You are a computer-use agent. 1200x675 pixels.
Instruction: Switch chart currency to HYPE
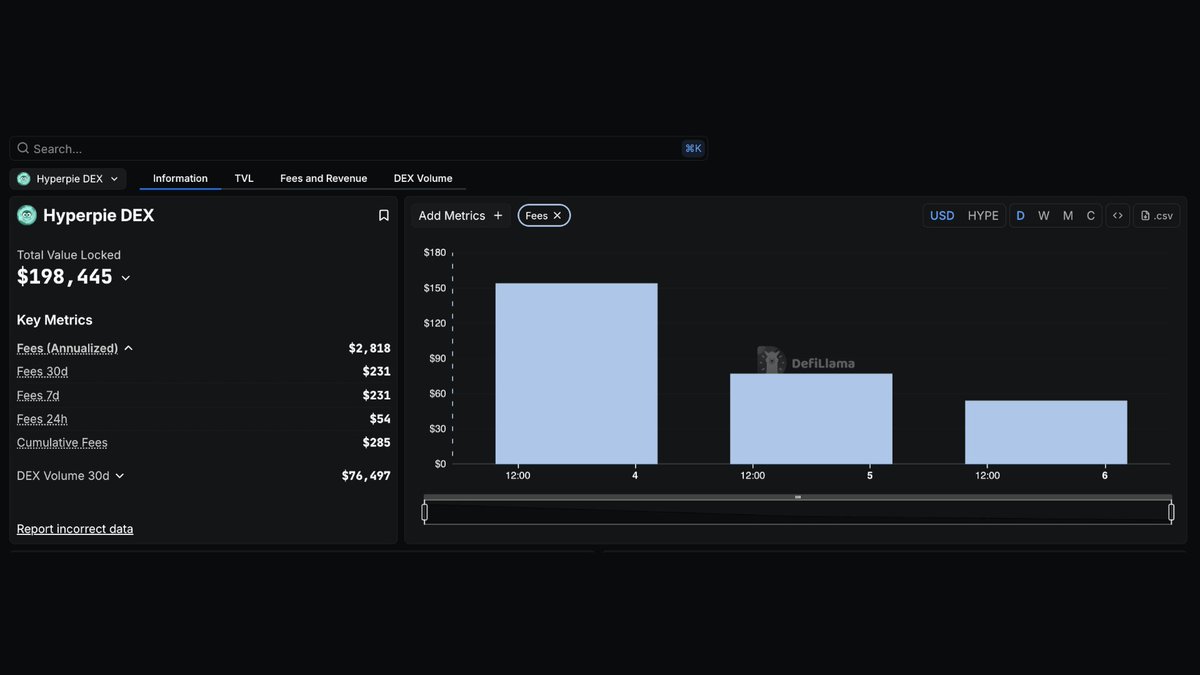point(983,215)
